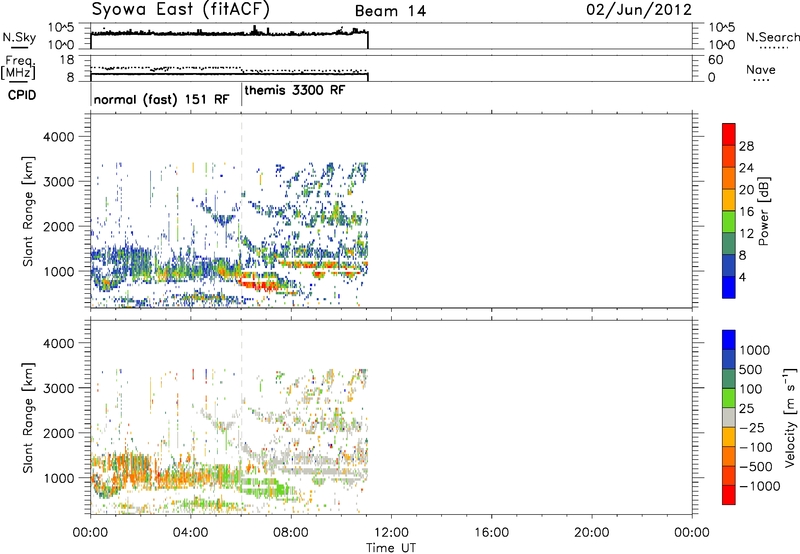The height and width of the screenshot is (554, 800).
Task: Click the 'Power [dB]' colorbar title
Action: 763,211
